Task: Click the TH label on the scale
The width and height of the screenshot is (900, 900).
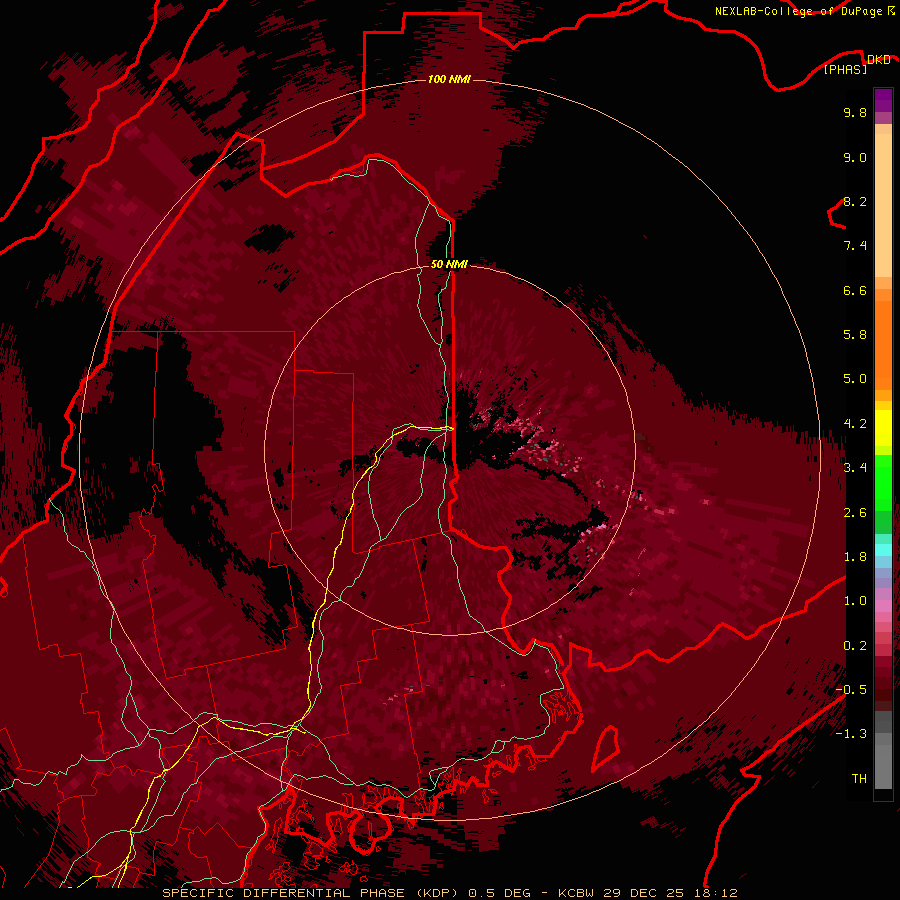Action: [x=859, y=779]
